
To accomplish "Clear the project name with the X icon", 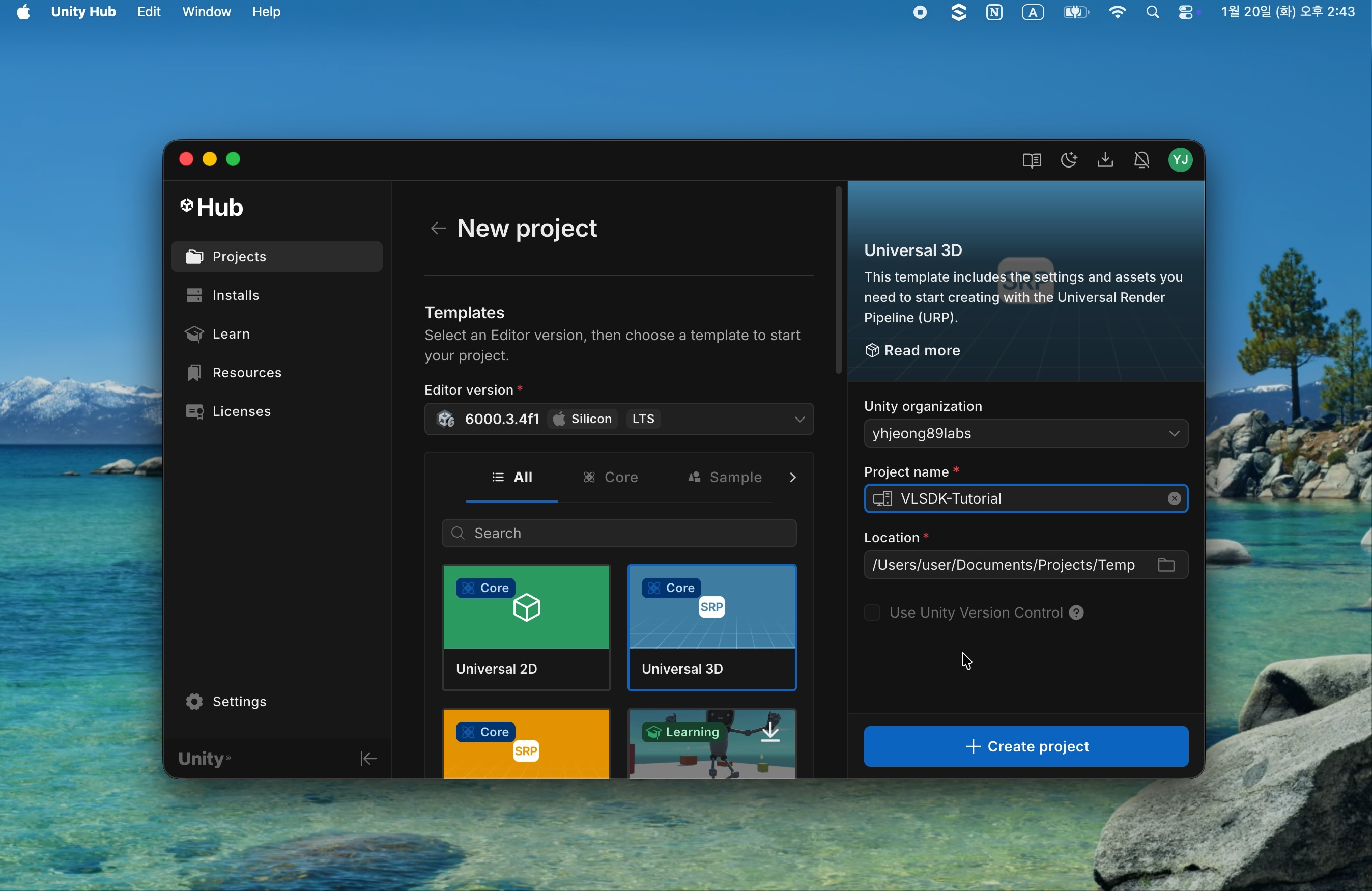I will (1174, 499).
